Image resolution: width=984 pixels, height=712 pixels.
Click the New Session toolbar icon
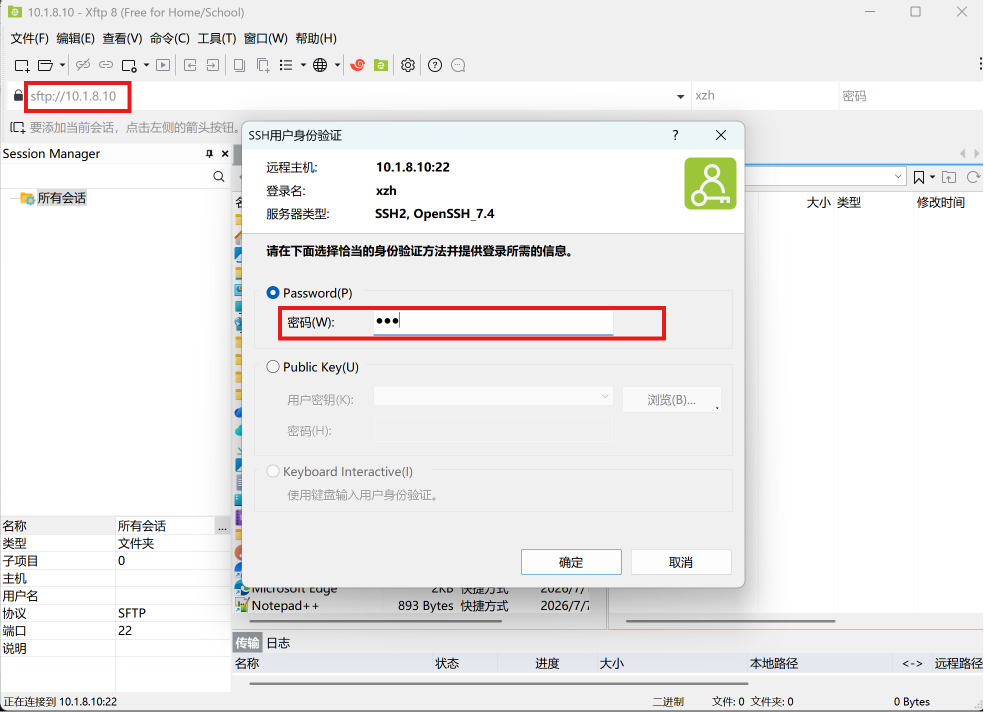coord(22,65)
